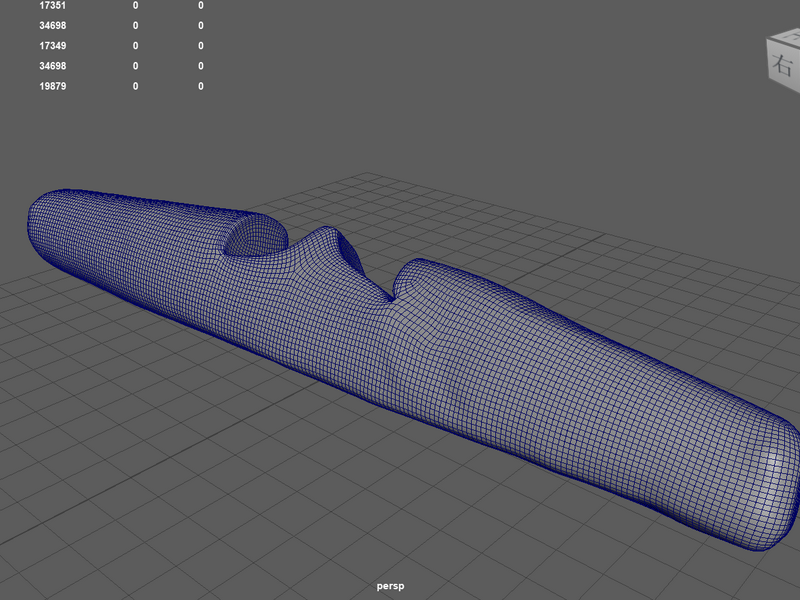Click the persp camera label

(x=390, y=586)
